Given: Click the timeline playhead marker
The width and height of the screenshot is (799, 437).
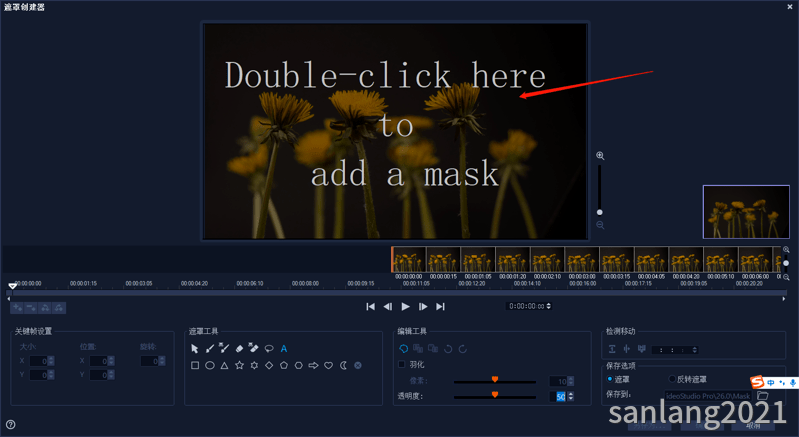Looking at the screenshot, I should click(13, 286).
